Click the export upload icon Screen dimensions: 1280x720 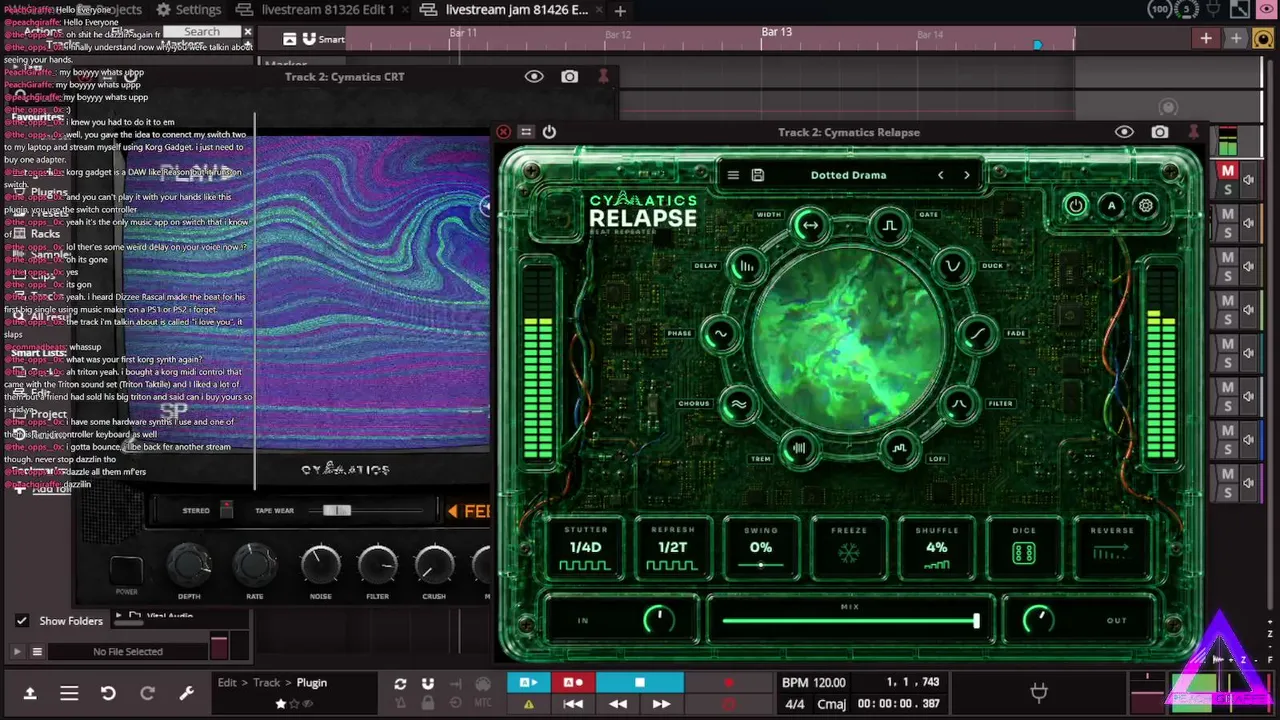tap(30, 693)
